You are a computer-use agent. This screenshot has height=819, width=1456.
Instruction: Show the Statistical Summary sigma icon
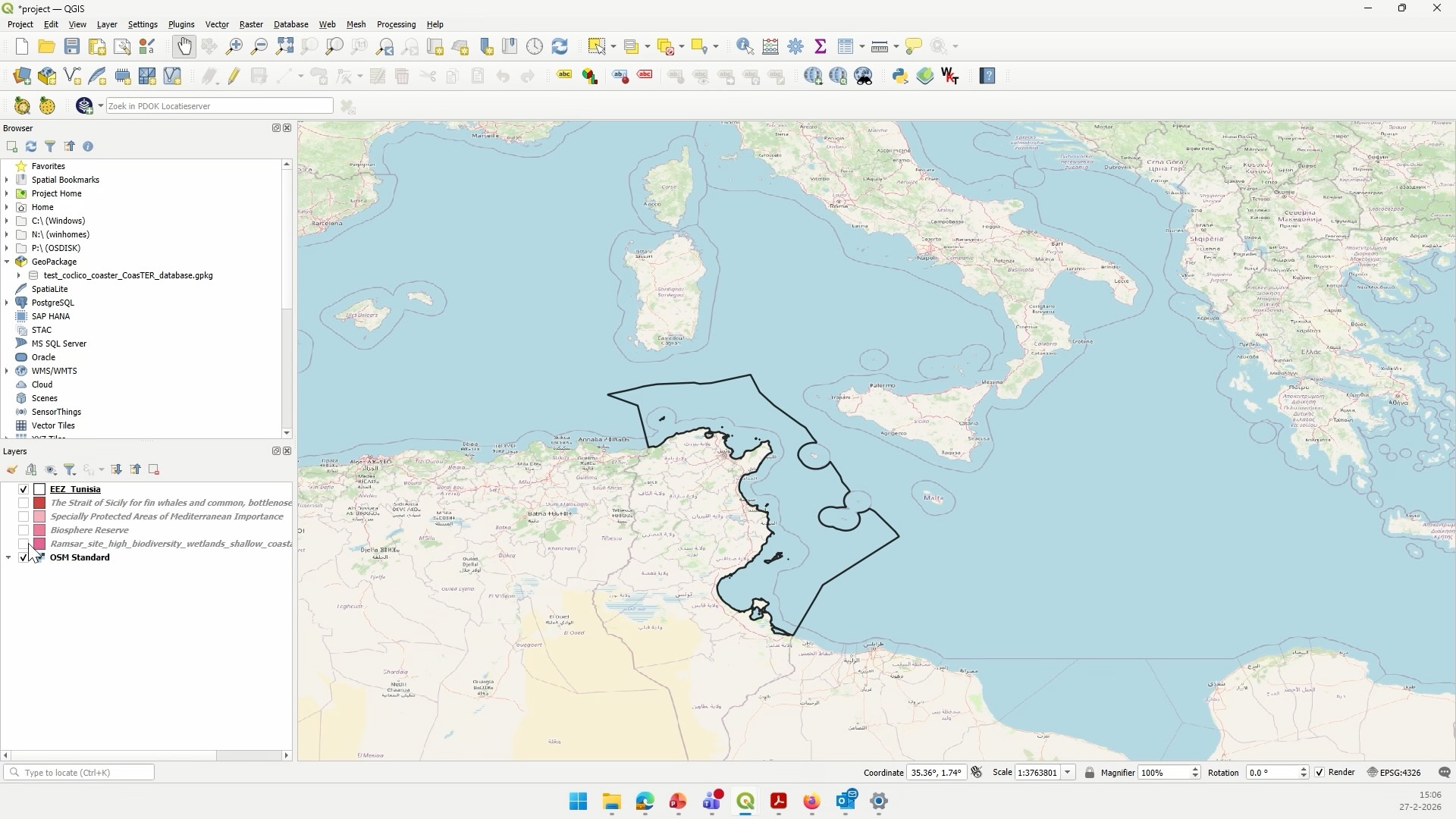(821, 47)
